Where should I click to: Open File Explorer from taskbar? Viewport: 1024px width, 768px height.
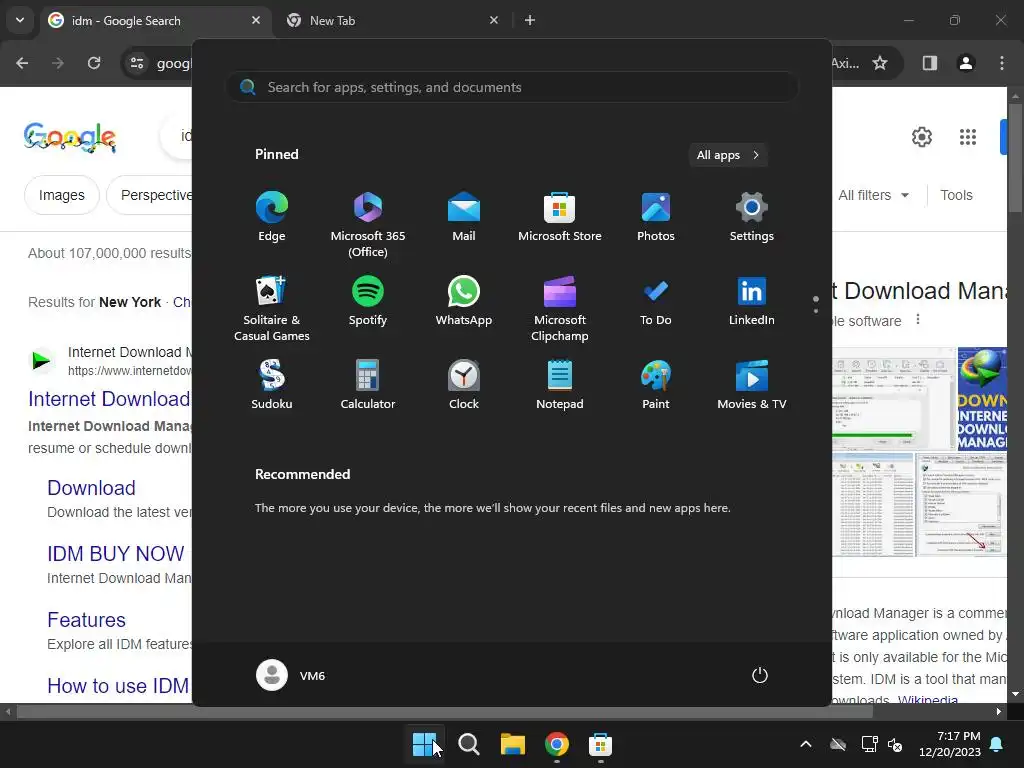[513, 744]
